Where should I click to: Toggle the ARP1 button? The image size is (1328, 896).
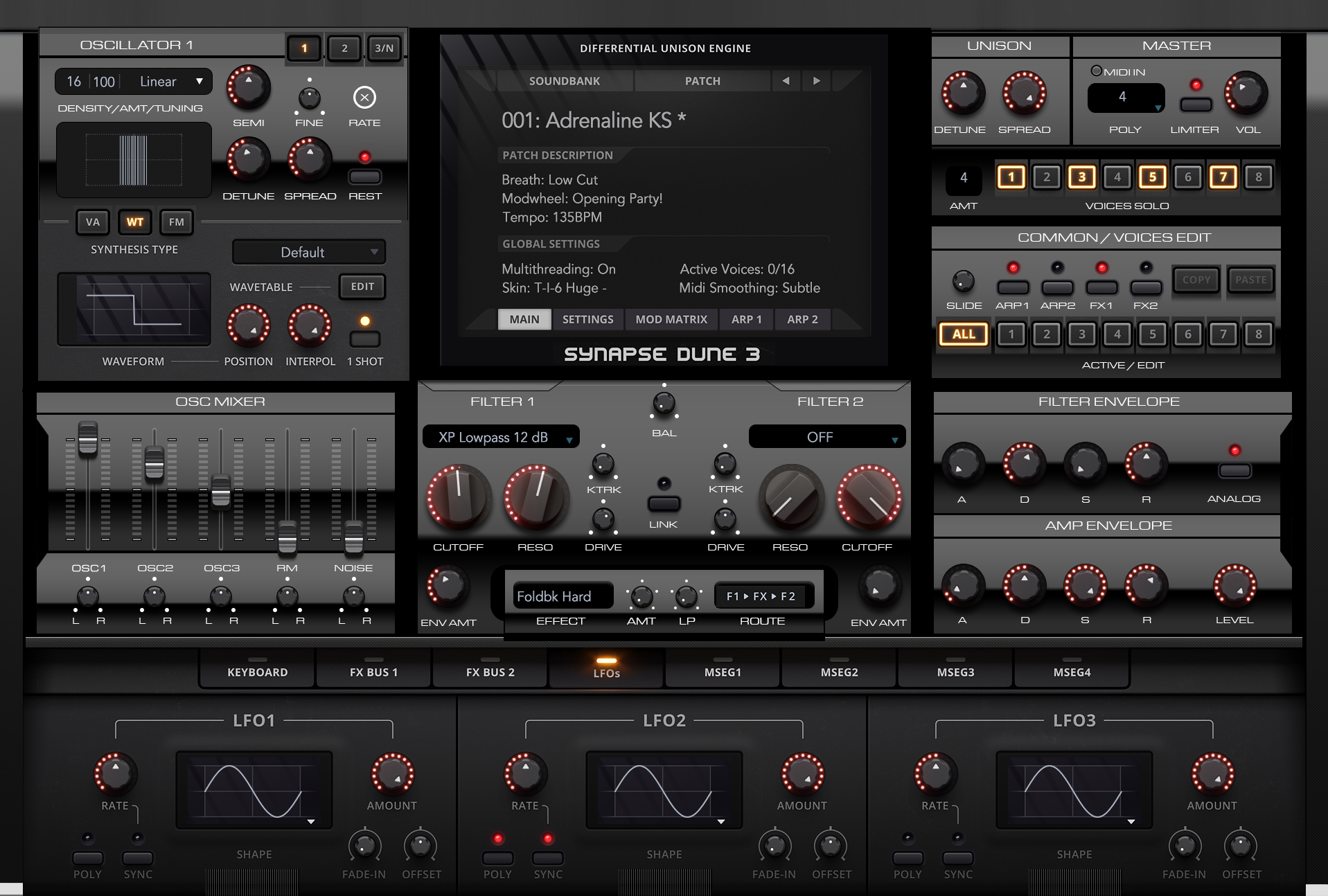[1013, 287]
